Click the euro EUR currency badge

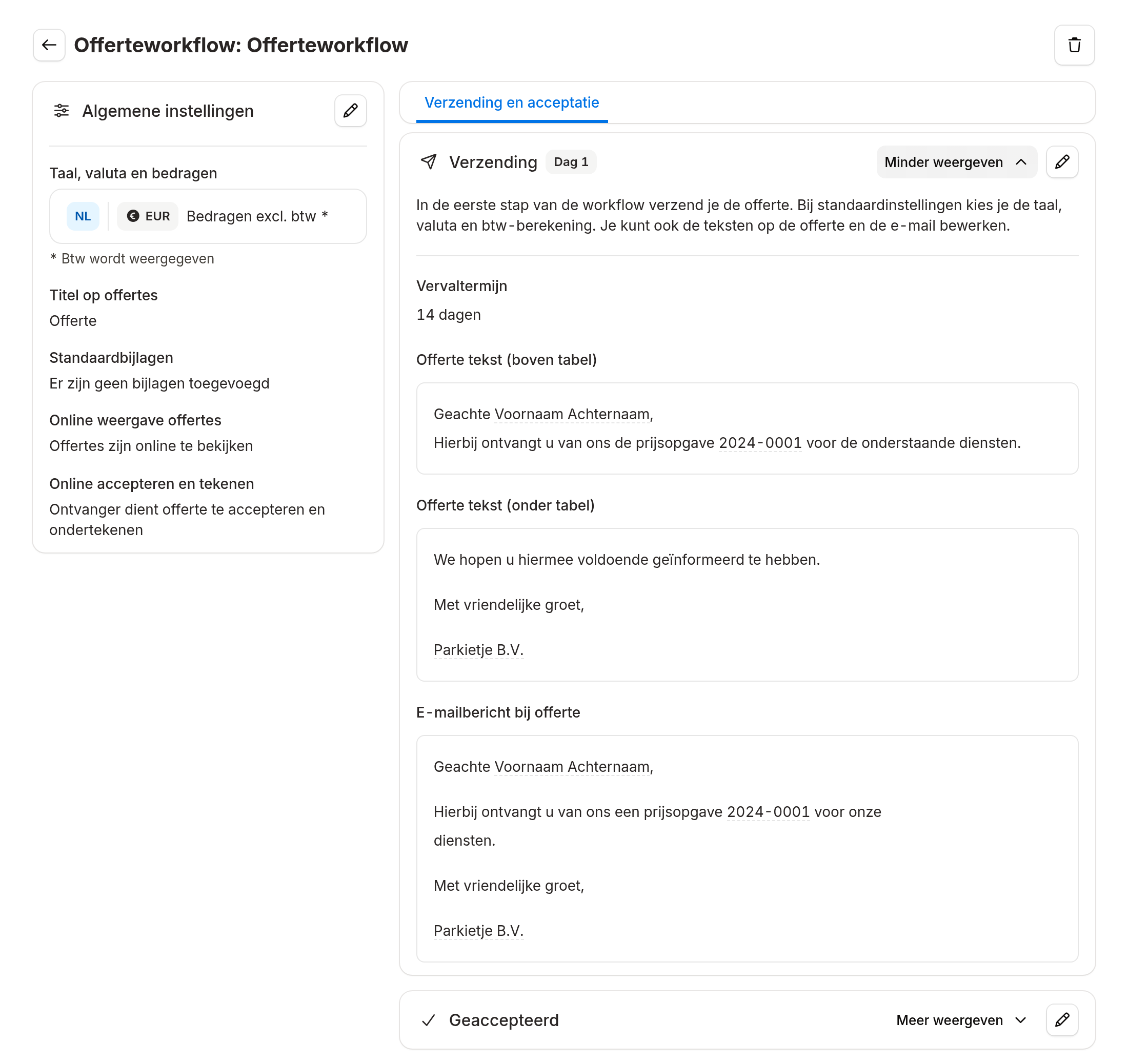[148, 216]
